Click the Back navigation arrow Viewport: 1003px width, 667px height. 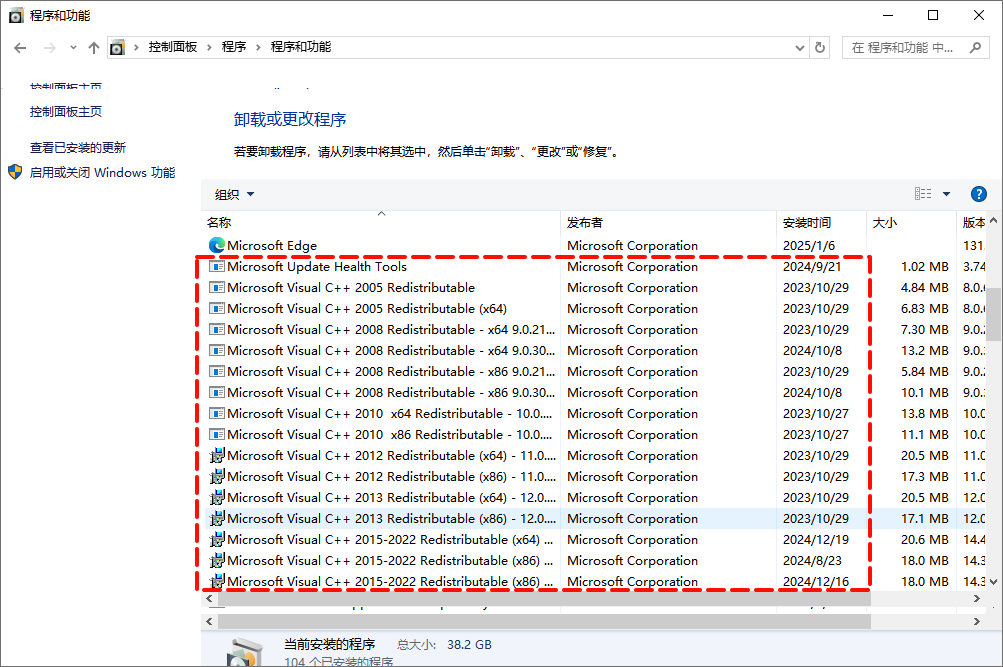point(20,48)
